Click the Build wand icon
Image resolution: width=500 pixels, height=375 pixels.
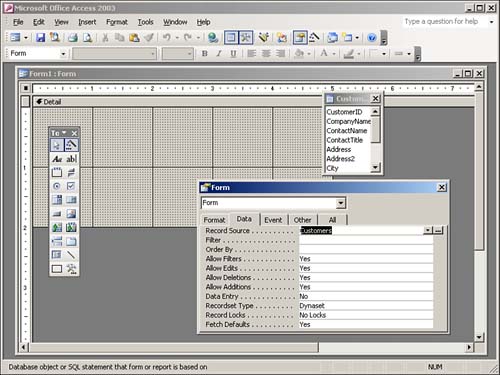pos(315,37)
